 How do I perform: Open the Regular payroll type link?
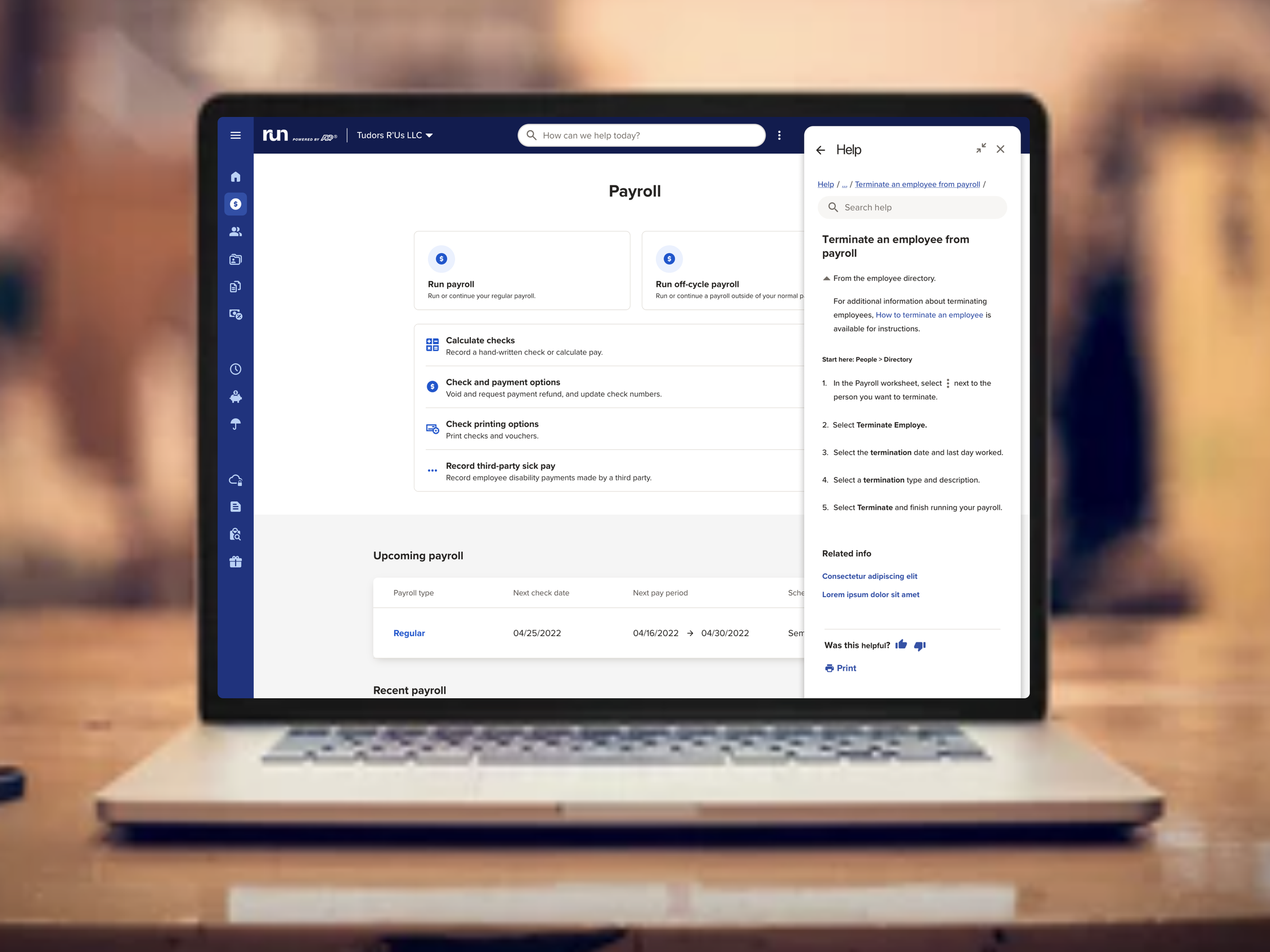pos(409,633)
